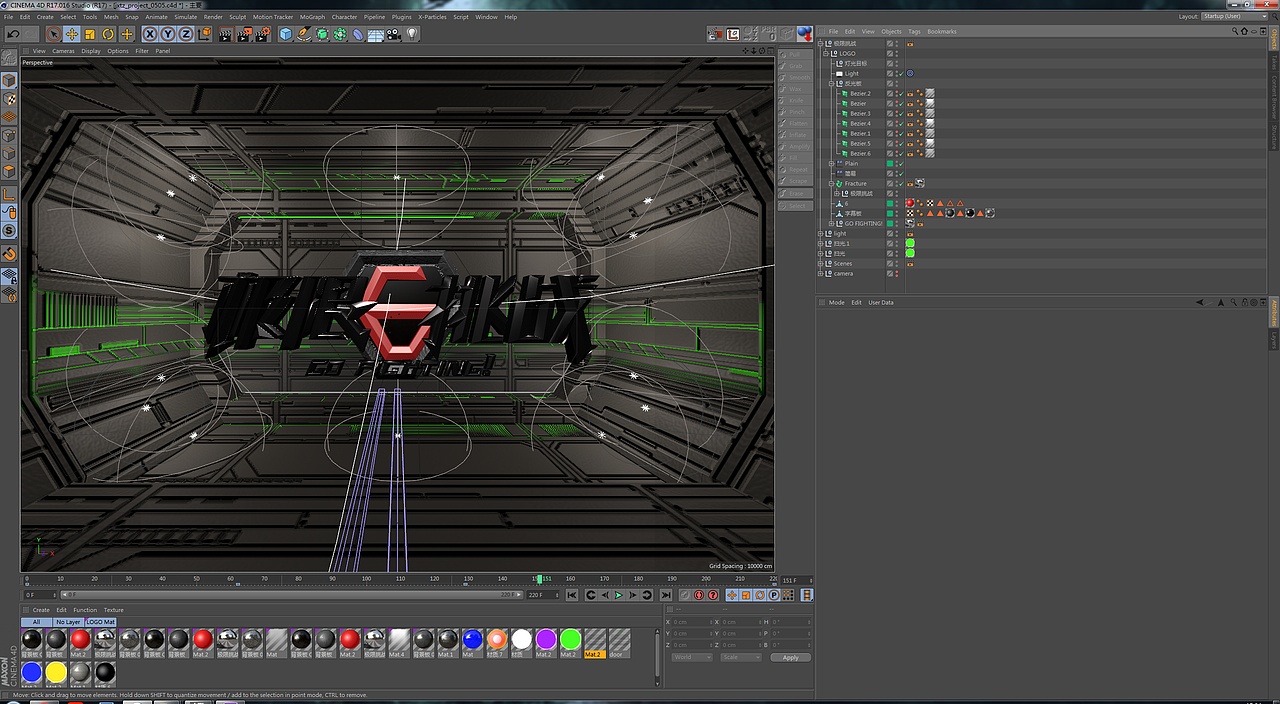Image resolution: width=1280 pixels, height=704 pixels.
Task: Open the X-Particles menu
Action: [433, 17]
